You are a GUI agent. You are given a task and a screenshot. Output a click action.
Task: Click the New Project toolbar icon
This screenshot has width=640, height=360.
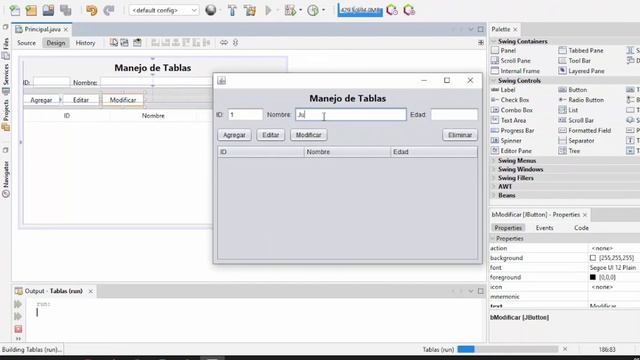coord(31,10)
